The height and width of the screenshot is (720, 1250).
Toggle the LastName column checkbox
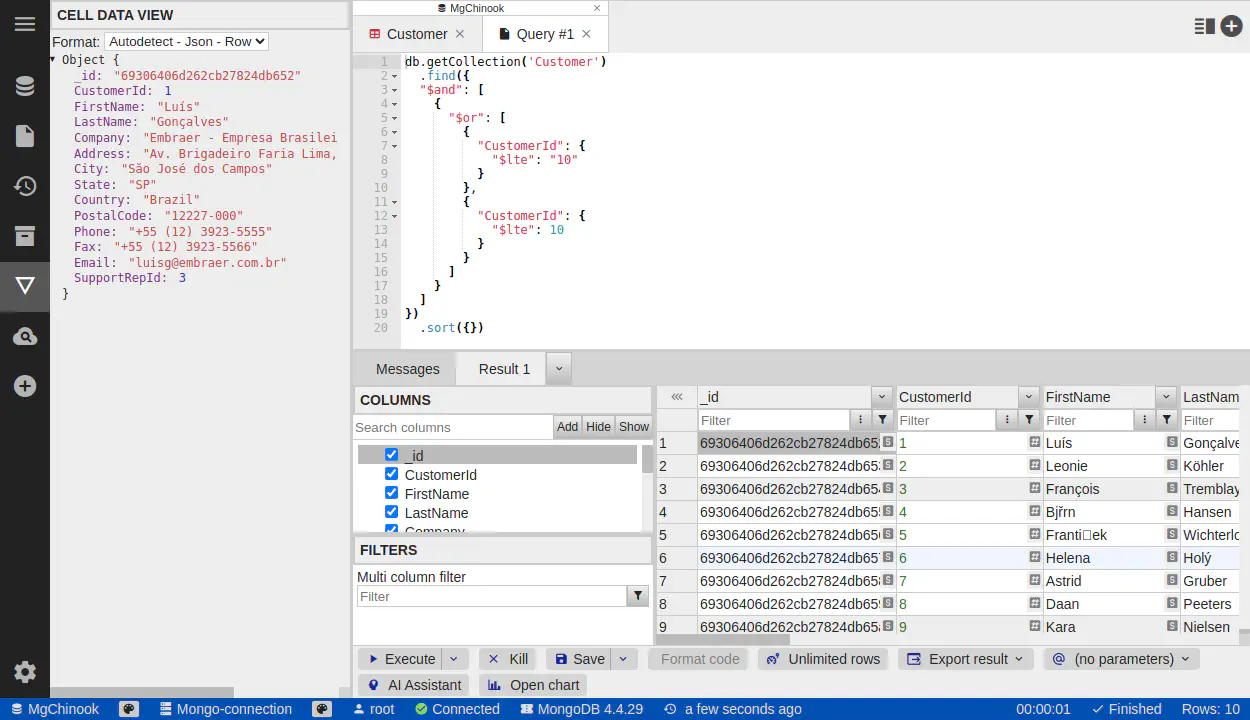(x=391, y=512)
